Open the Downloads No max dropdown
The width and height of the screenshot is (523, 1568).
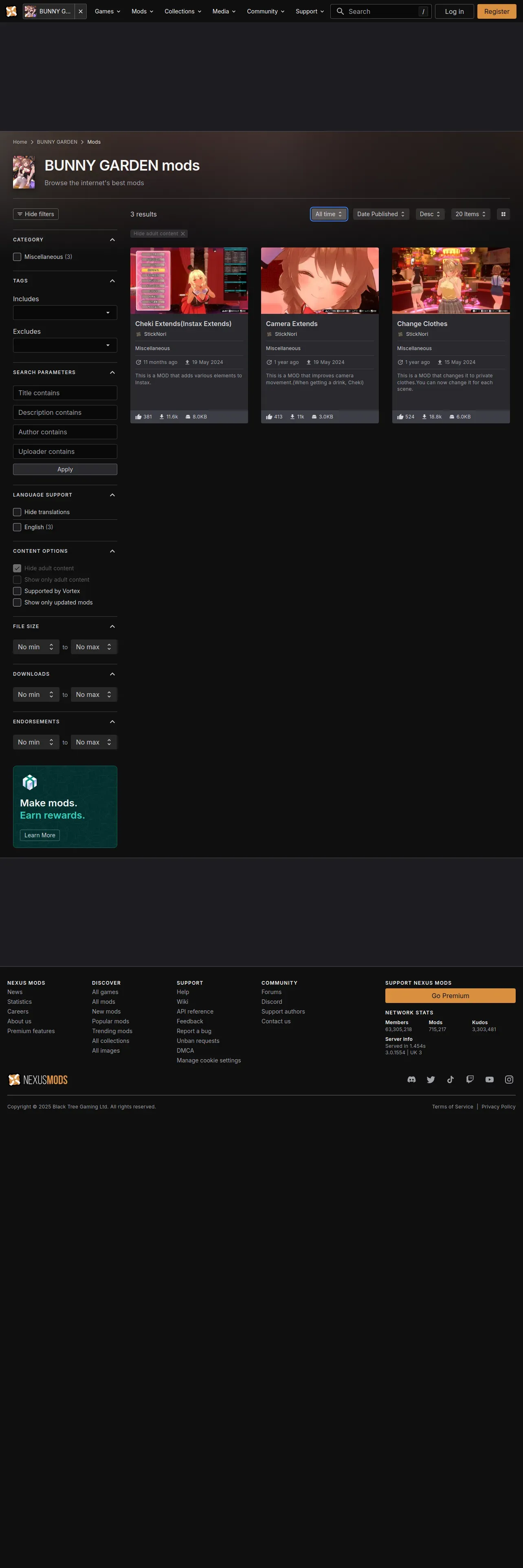[94, 694]
